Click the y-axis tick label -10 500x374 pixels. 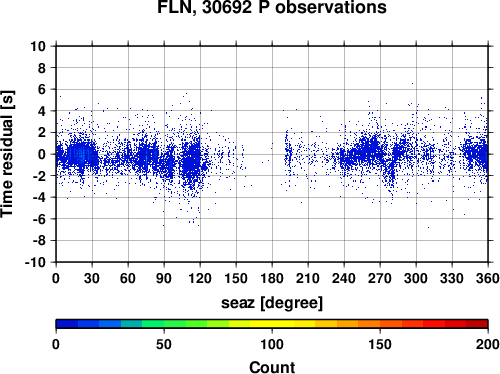coord(35,262)
